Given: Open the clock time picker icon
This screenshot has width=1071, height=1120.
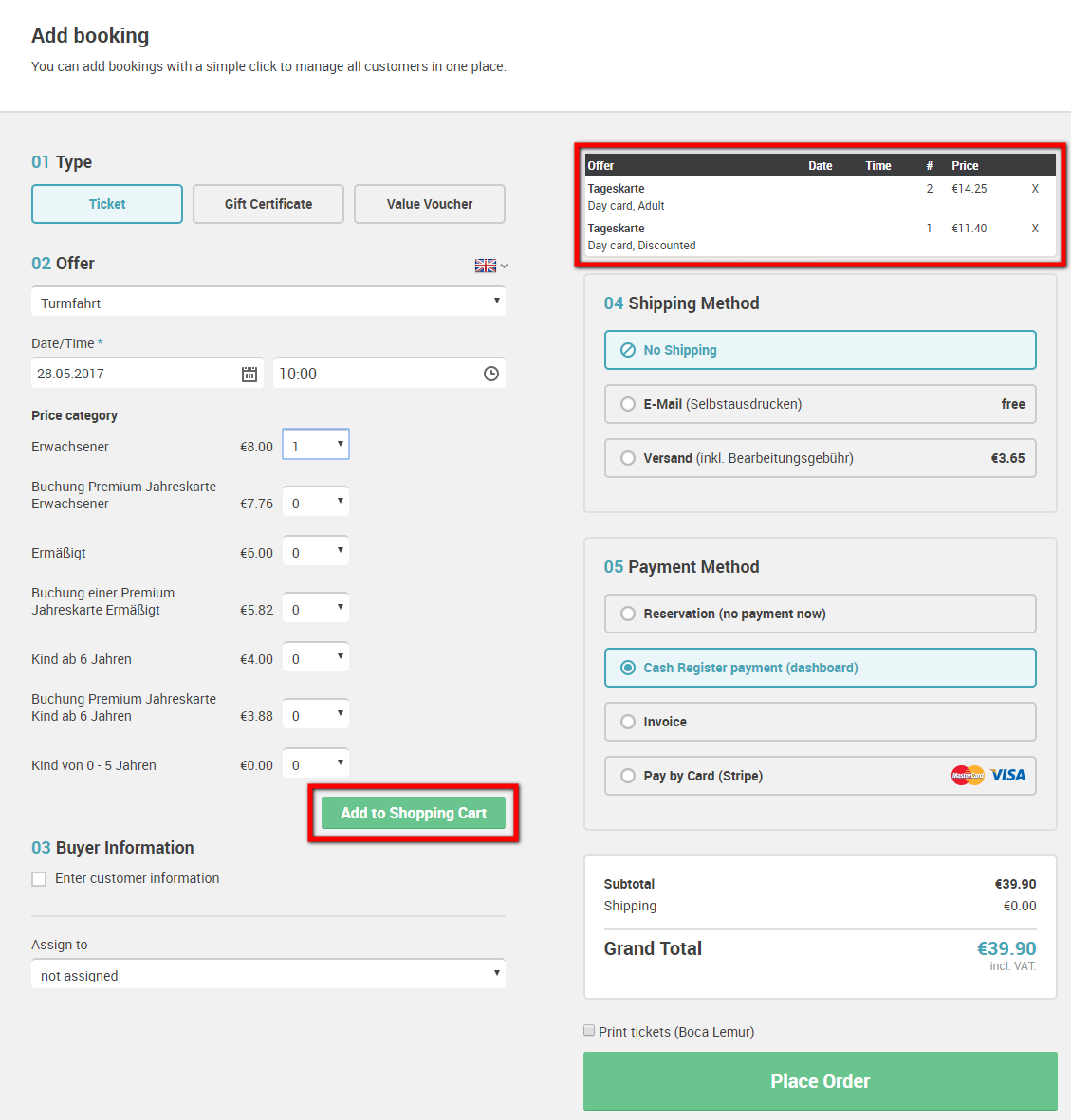Looking at the screenshot, I should 490,374.
